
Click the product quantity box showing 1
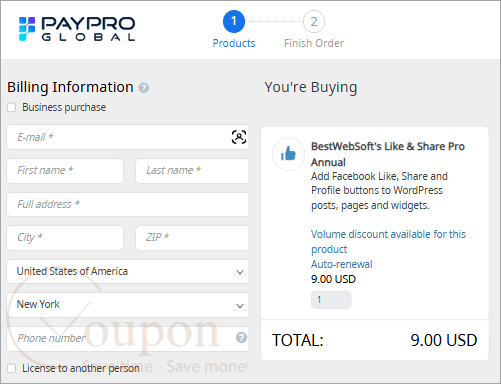[x=331, y=300]
